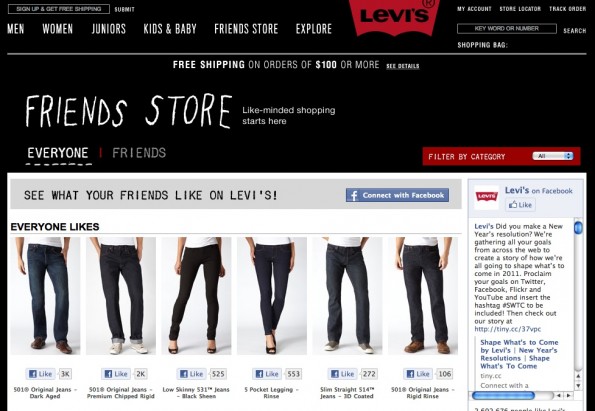Connect with Facebook button
The height and width of the screenshot is (411, 595).
pos(397,195)
